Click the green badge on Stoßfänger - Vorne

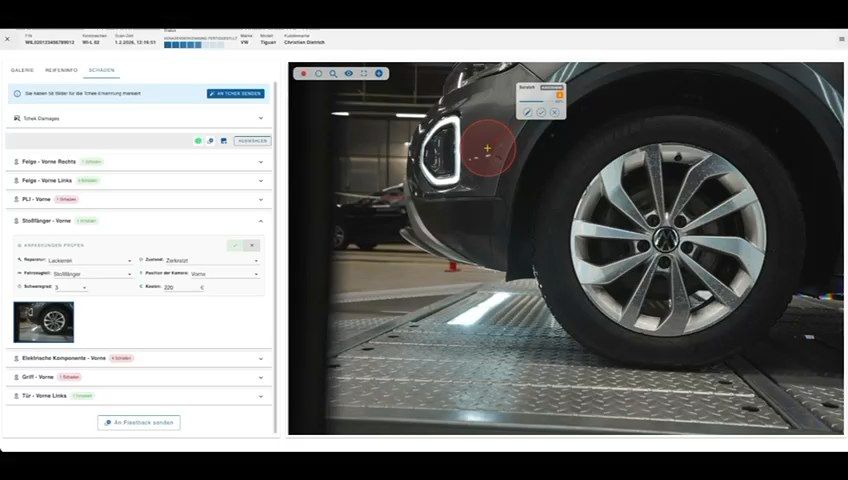coord(87,221)
